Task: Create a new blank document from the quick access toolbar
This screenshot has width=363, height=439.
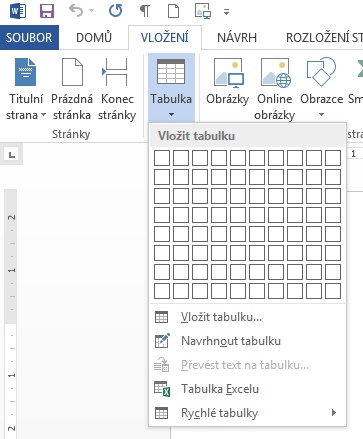Action: point(173,11)
